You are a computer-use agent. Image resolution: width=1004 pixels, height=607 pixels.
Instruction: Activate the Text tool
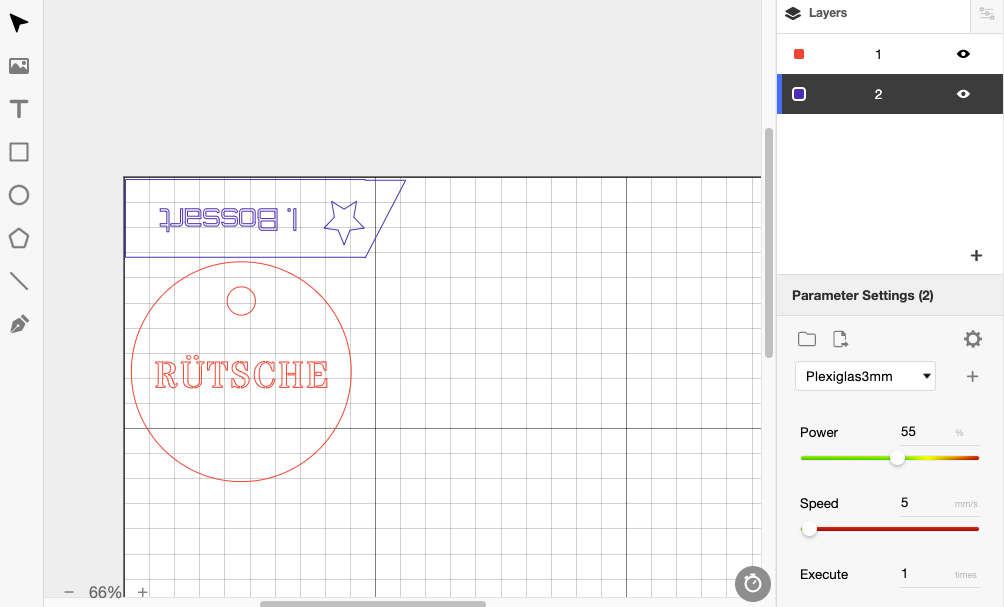click(x=18, y=109)
